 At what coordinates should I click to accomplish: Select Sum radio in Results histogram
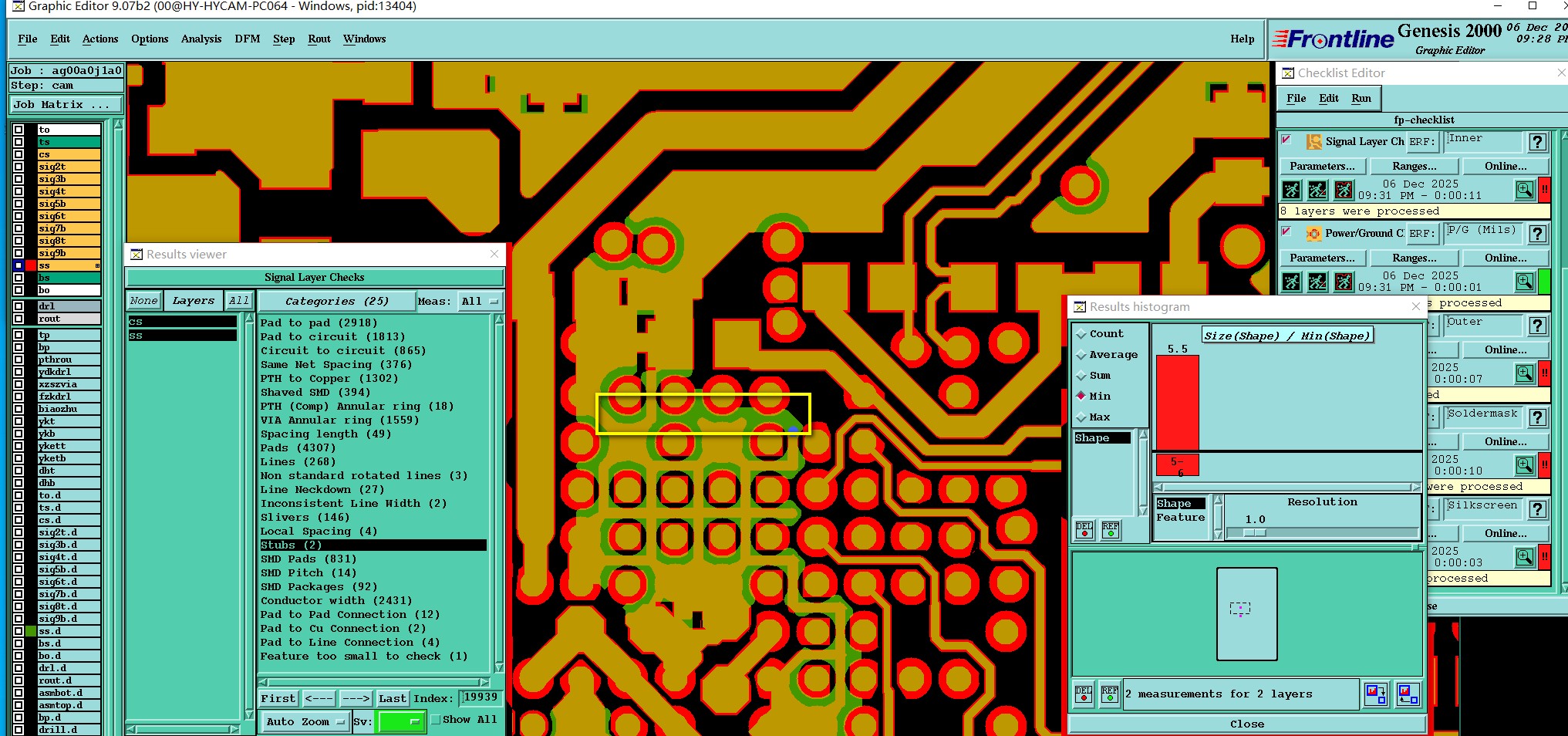click(x=1081, y=376)
